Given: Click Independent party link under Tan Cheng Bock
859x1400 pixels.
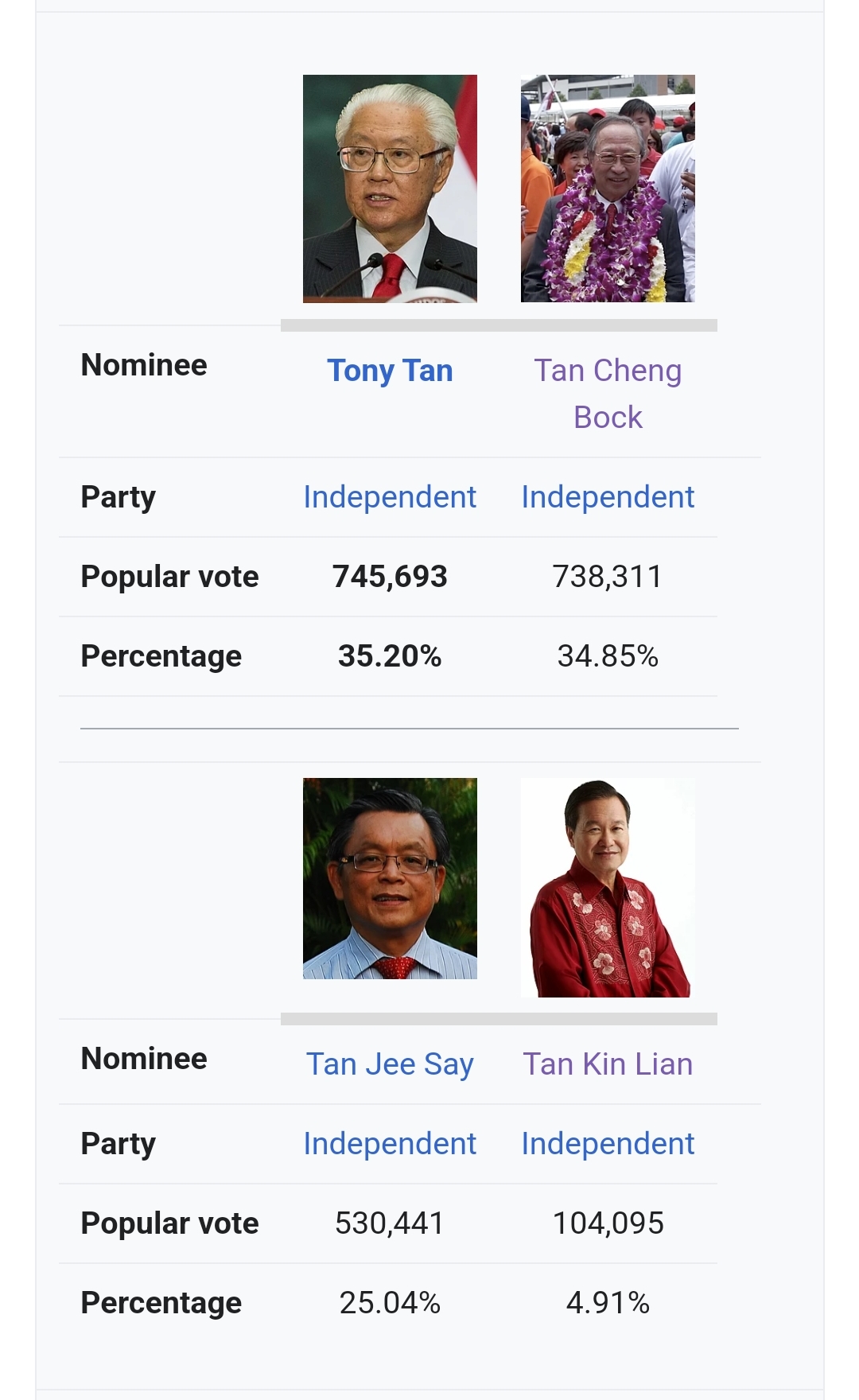Looking at the screenshot, I should pos(608,497).
